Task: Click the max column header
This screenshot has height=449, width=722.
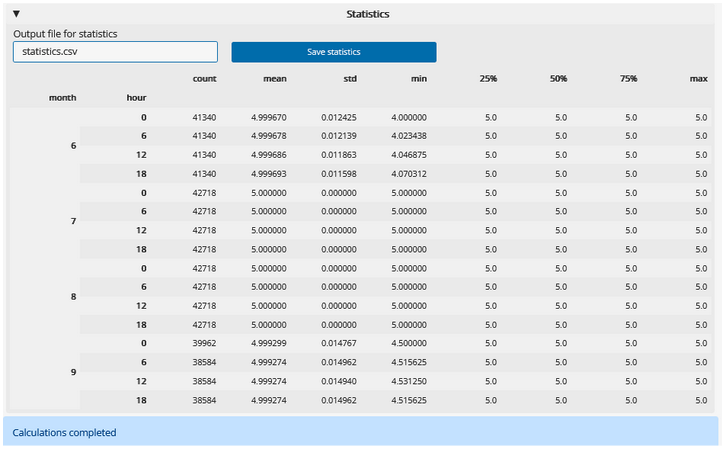Action: point(699,79)
